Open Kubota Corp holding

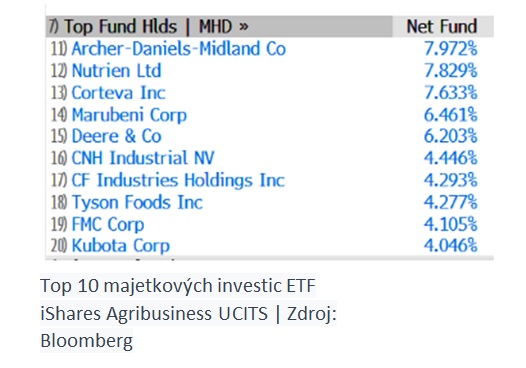[120, 246]
